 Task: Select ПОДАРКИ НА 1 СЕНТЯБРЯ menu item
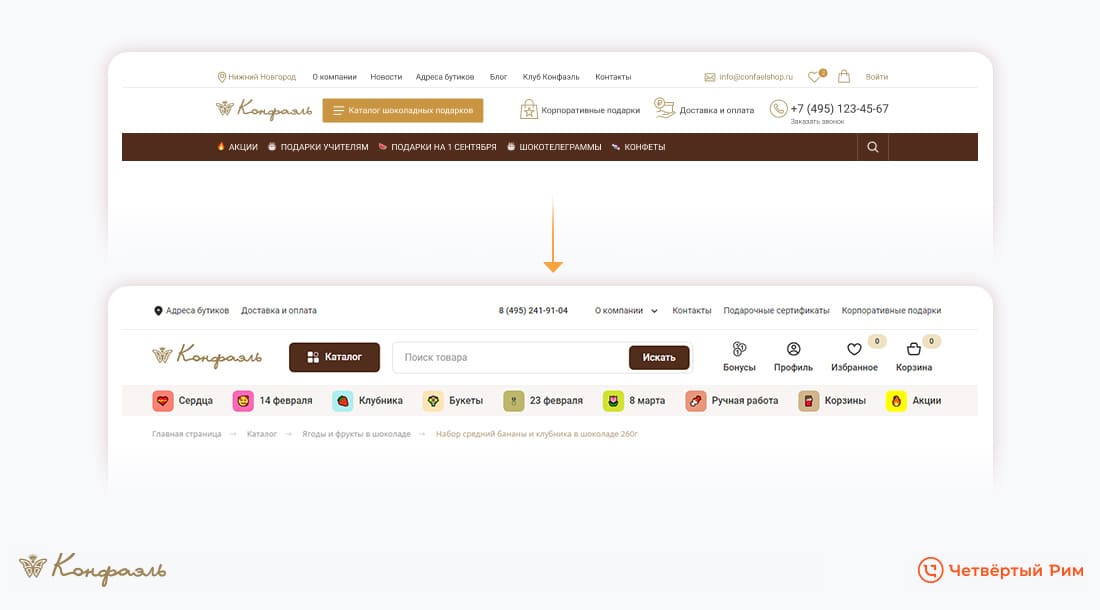(x=437, y=147)
